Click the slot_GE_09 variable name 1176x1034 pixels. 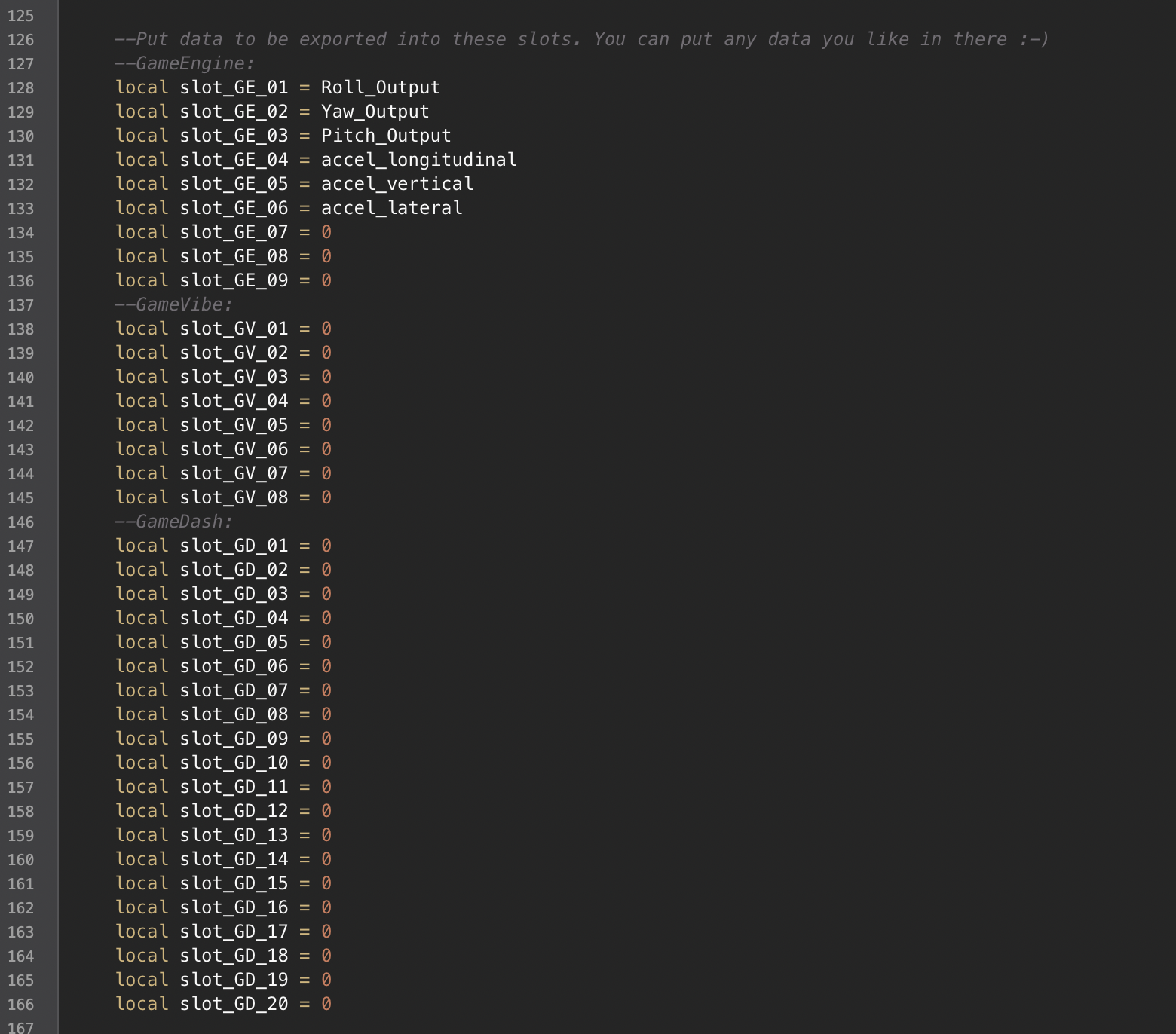pyautogui.click(x=234, y=280)
